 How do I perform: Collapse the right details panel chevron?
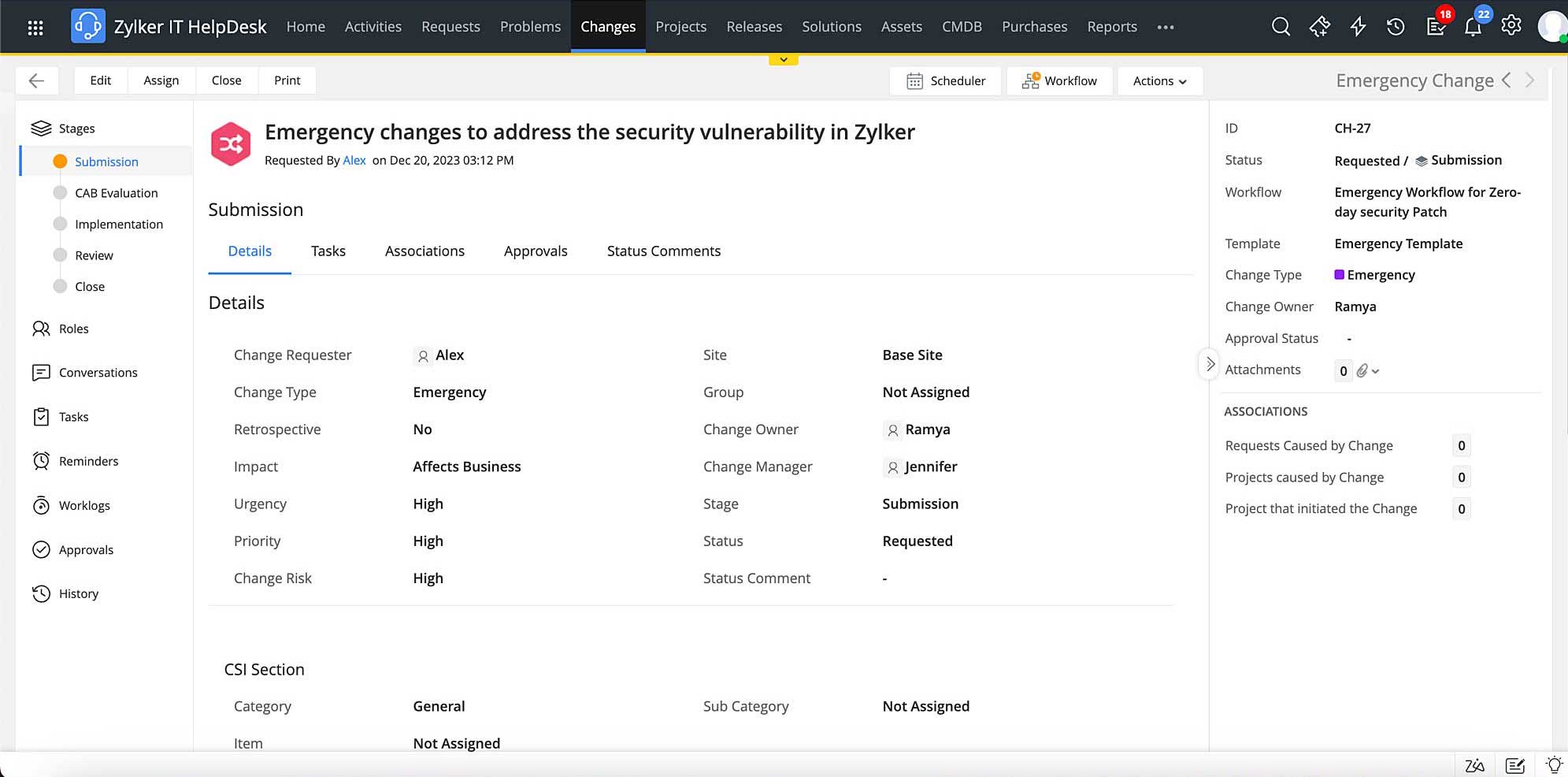(x=1210, y=364)
